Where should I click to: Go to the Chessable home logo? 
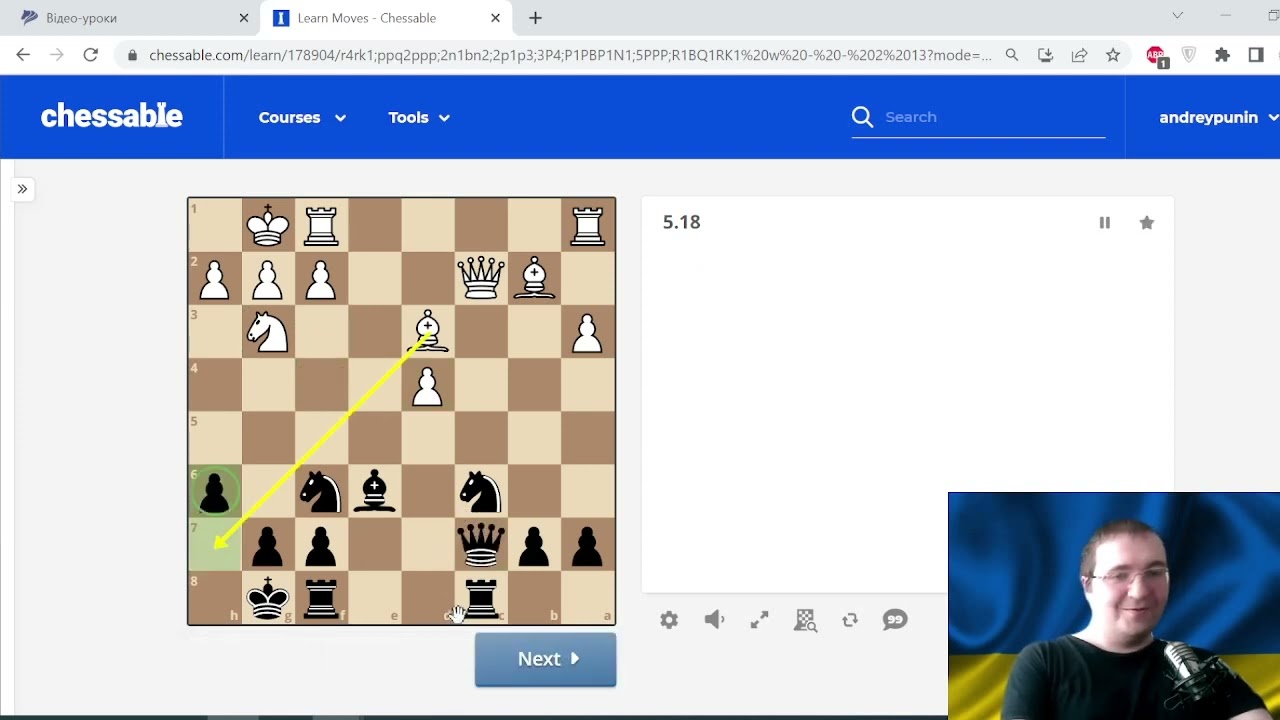point(112,116)
